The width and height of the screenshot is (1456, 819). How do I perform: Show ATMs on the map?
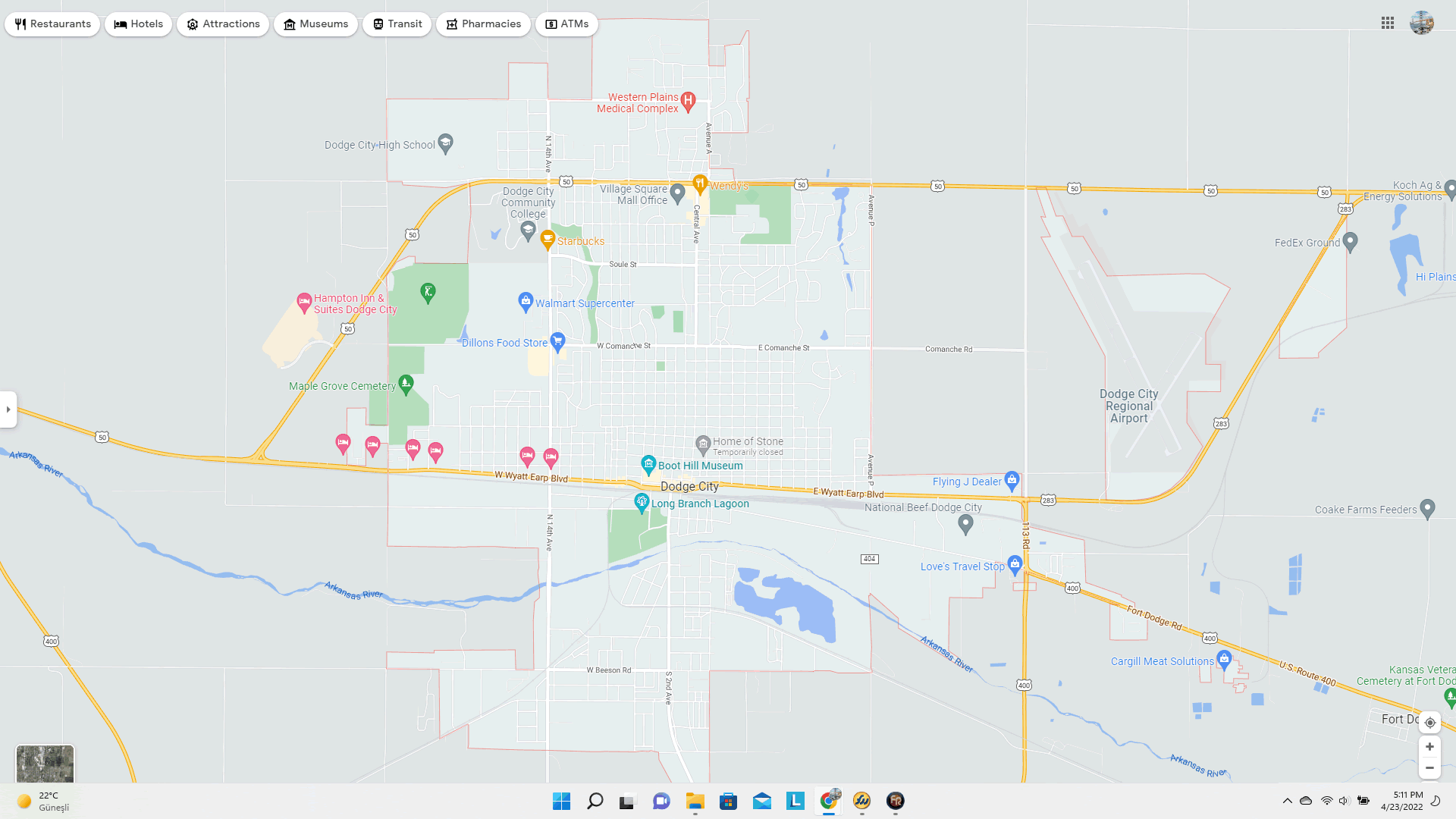tap(566, 24)
